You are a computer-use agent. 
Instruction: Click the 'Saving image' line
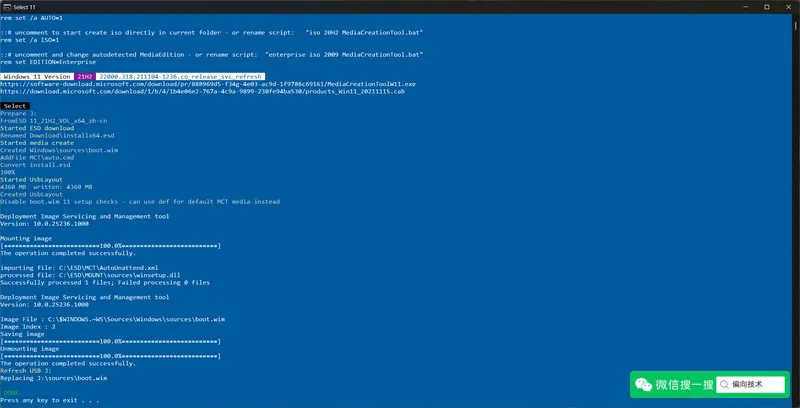22,334
